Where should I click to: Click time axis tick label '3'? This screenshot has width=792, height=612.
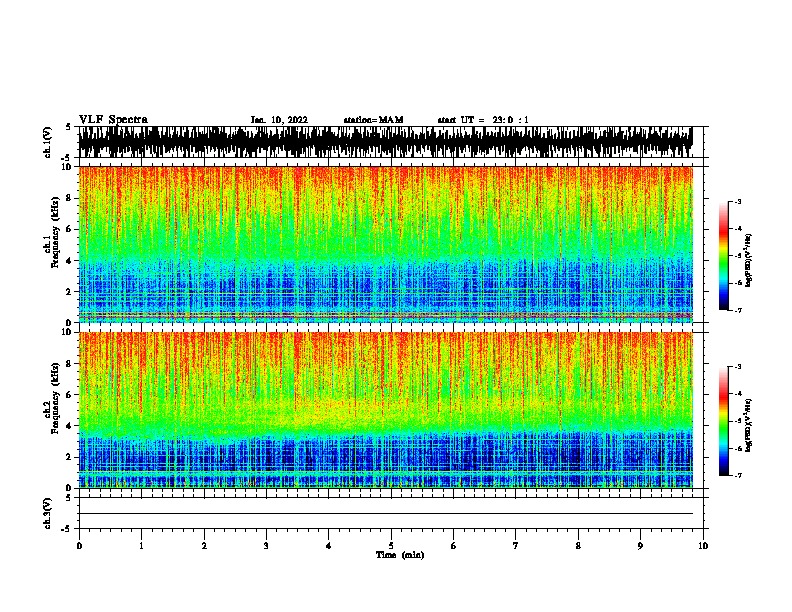[x=266, y=545]
